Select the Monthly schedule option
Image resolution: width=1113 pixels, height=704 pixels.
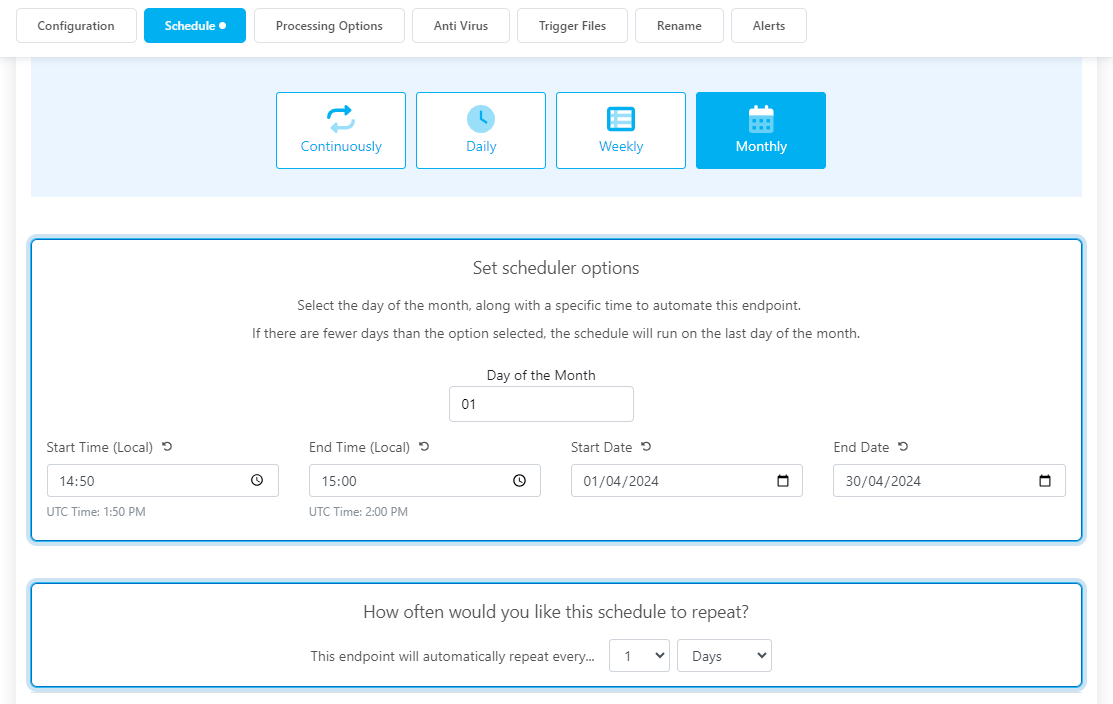tap(761, 131)
